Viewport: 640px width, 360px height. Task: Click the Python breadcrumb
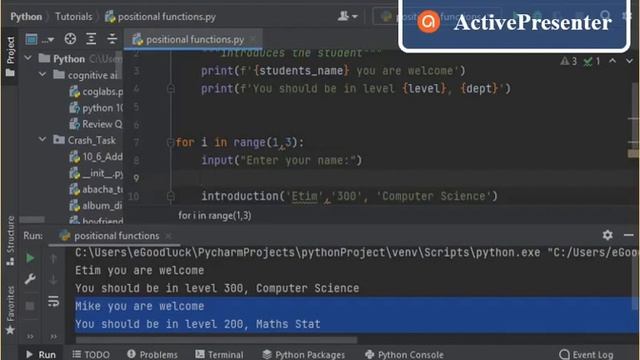(26, 17)
